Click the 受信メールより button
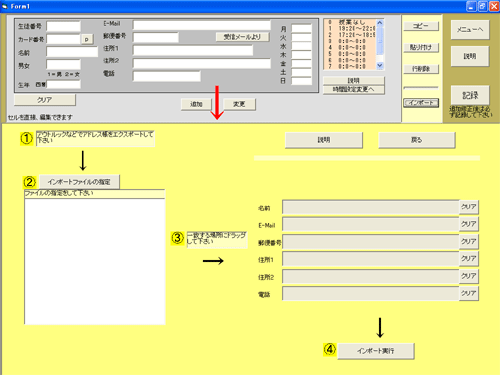This screenshot has width=500, height=375. [242, 37]
